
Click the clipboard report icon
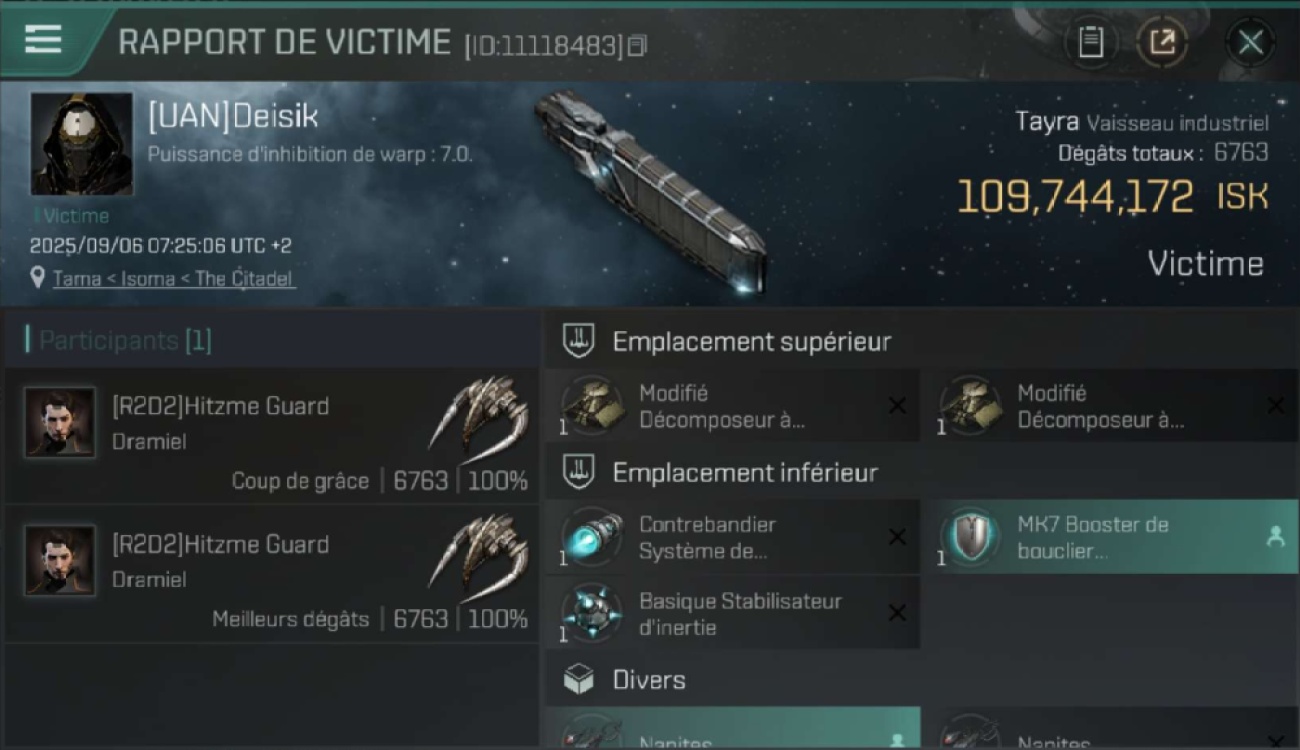1091,42
